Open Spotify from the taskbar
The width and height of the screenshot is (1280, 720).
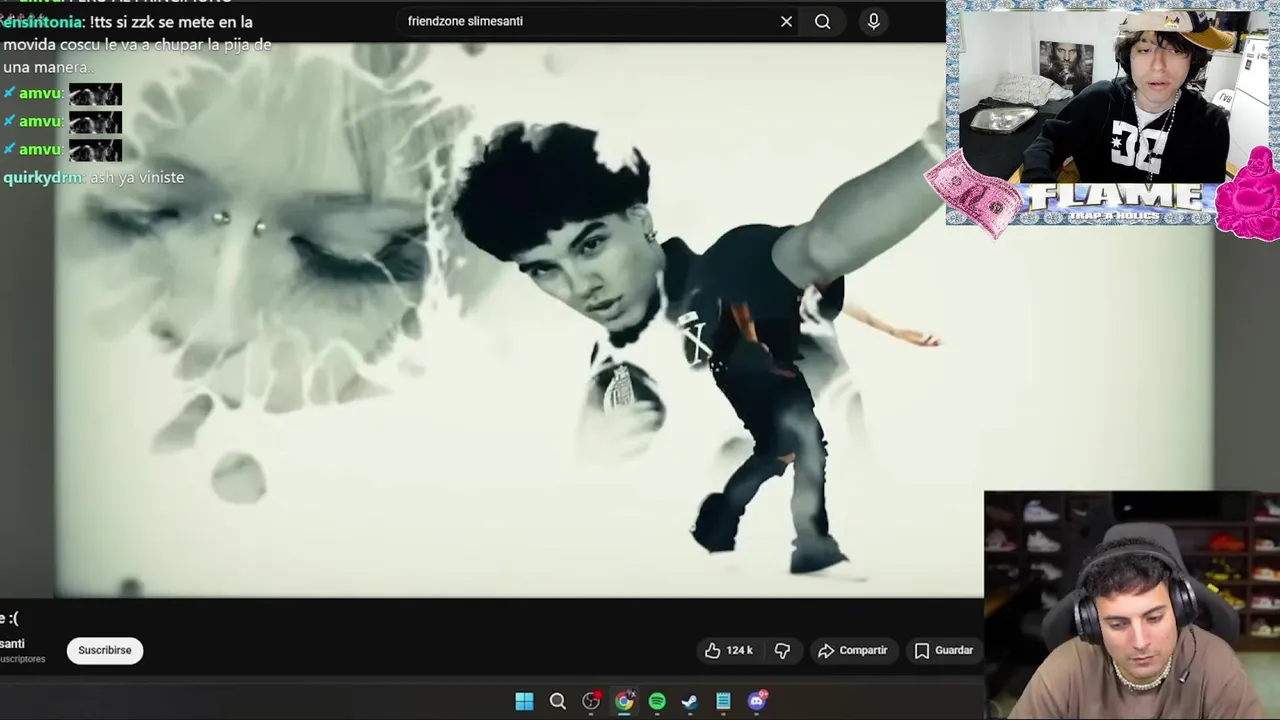657,701
